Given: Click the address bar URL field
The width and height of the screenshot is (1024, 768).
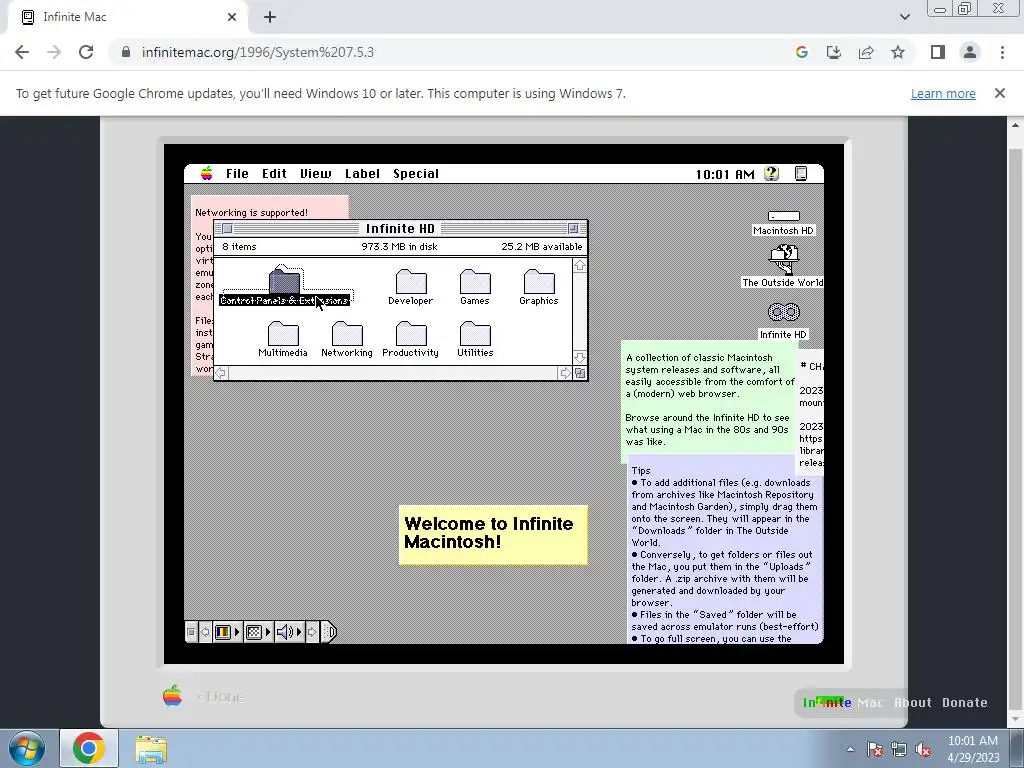Looking at the screenshot, I should point(451,52).
